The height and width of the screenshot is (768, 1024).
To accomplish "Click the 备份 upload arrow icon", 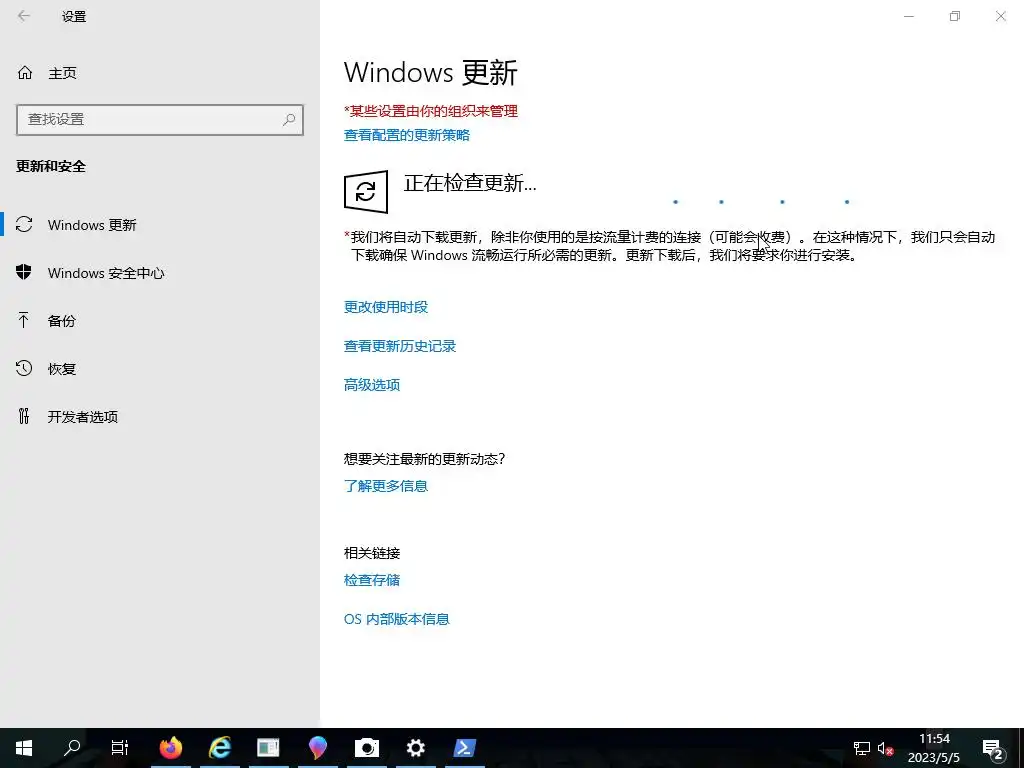I will pos(24,320).
